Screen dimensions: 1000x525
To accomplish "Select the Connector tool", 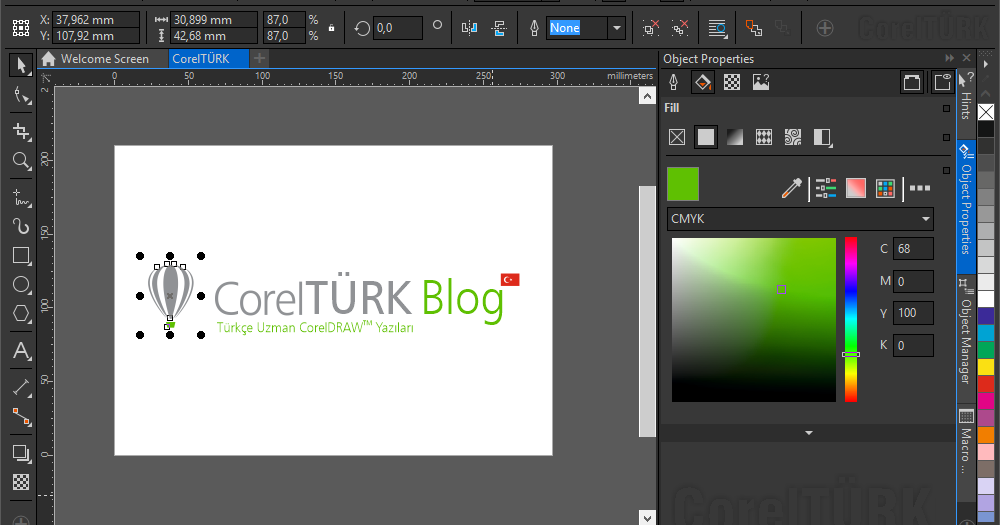I will [21, 418].
